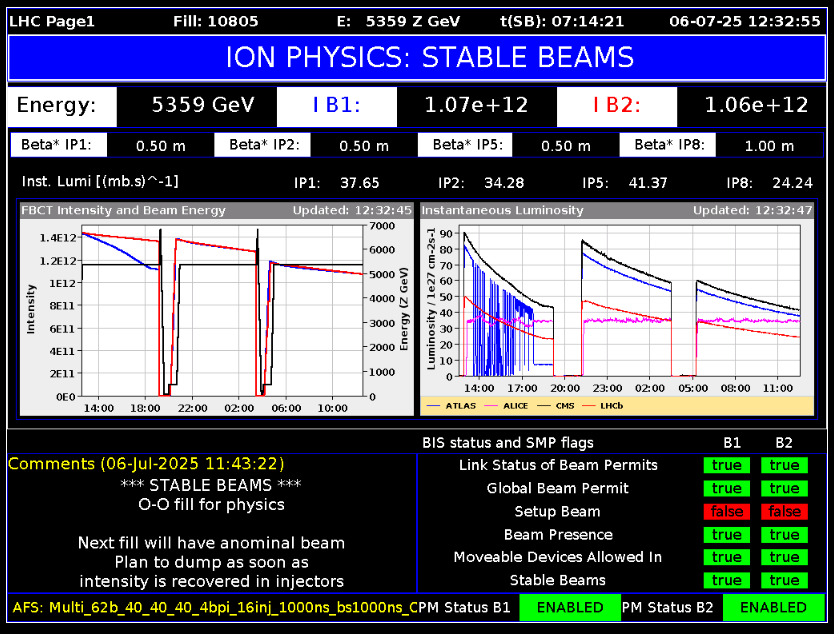The width and height of the screenshot is (834, 634).
Task: Click the Instantaneous Luminosity chart header
Action: [x=502, y=210]
